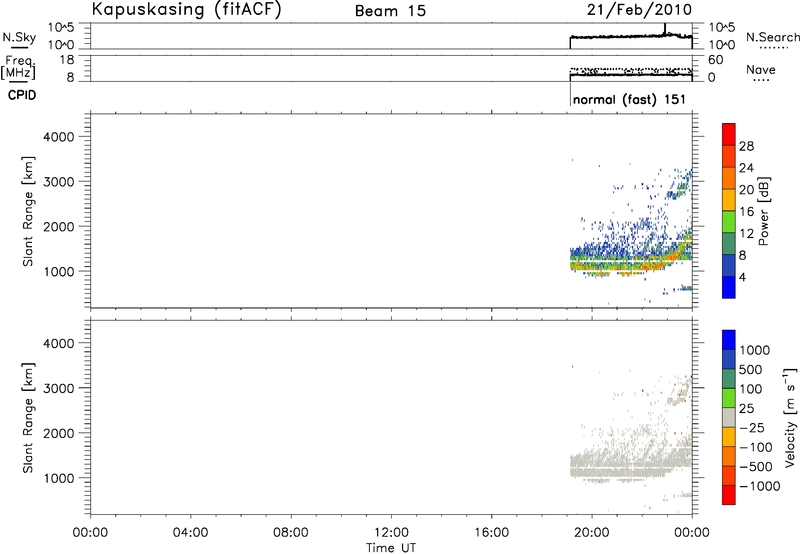This screenshot has width=800, height=554.
Task: Click the yellow 16-20 dB swatch of Power bar
Action: pyautogui.click(x=729, y=199)
